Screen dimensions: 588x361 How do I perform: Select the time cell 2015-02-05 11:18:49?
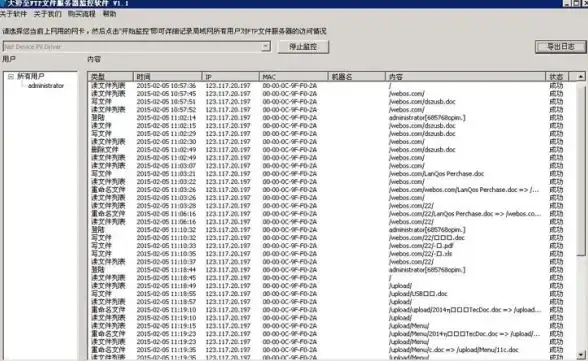click(x=166, y=286)
